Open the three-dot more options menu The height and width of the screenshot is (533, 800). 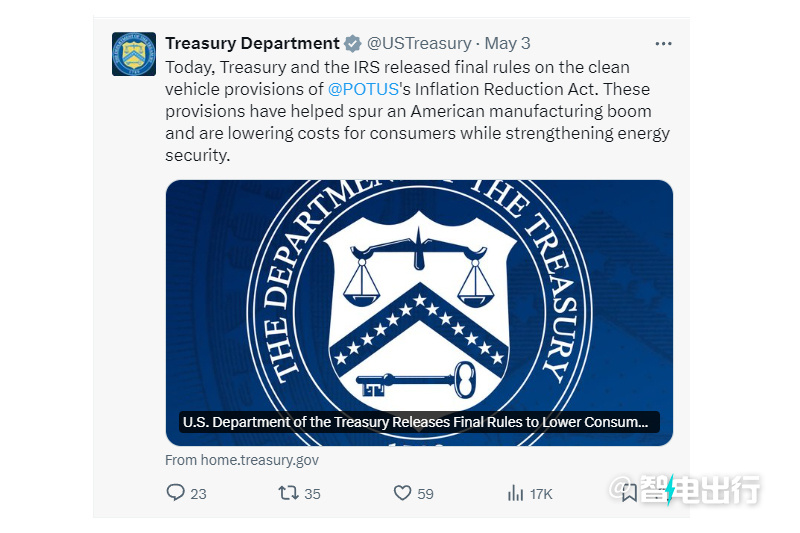point(663,44)
